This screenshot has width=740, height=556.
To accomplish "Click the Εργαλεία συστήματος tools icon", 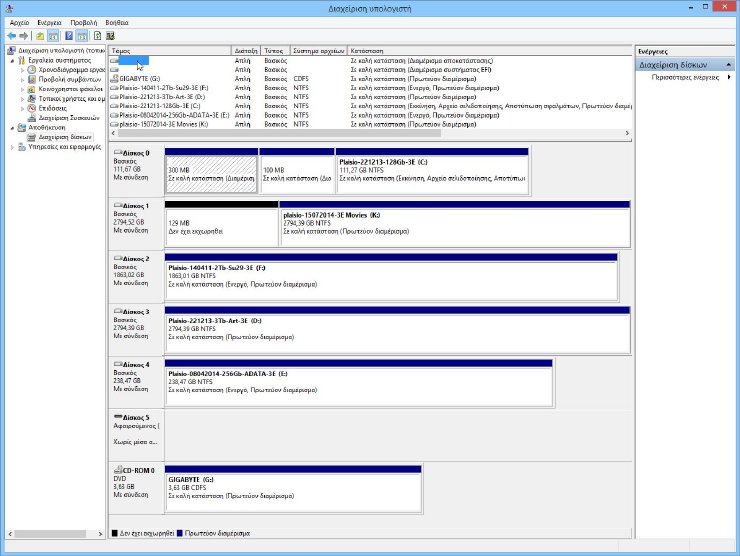I will 21,60.
